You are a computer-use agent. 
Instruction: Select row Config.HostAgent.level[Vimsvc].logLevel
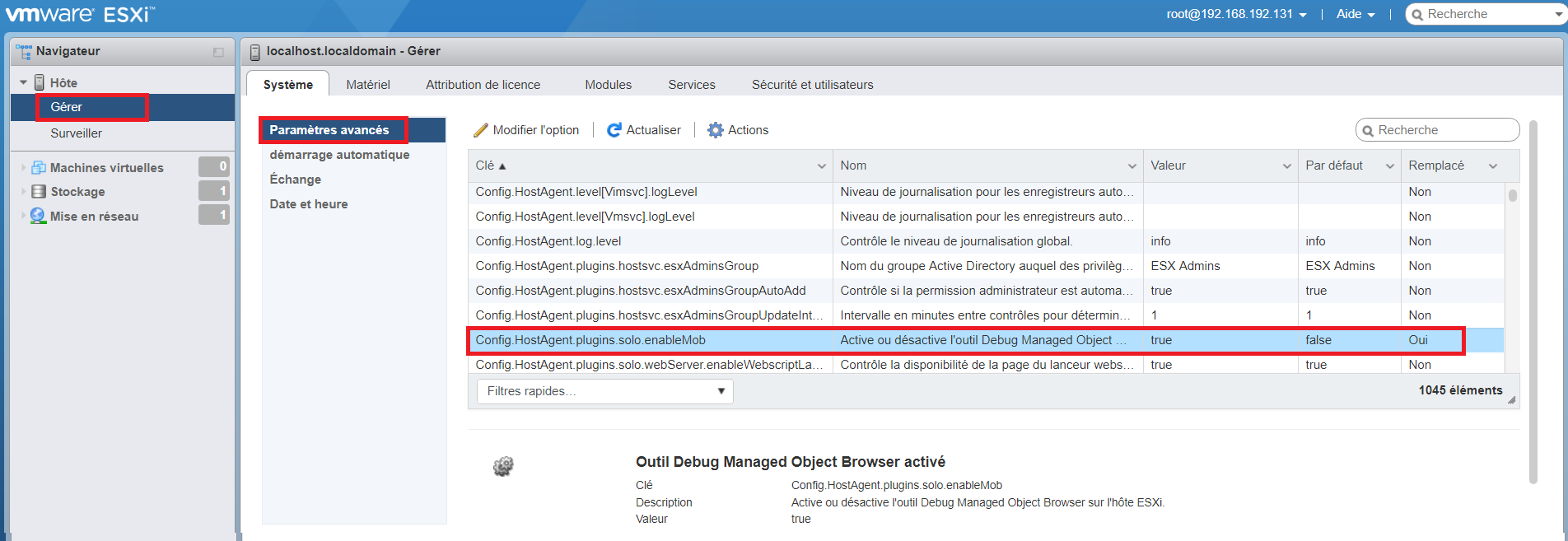986,192
